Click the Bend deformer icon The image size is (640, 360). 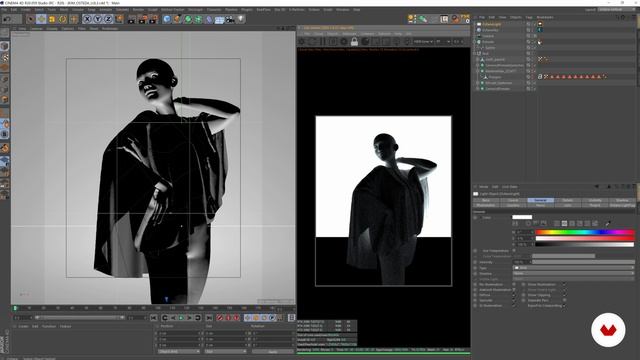[x=209, y=19]
